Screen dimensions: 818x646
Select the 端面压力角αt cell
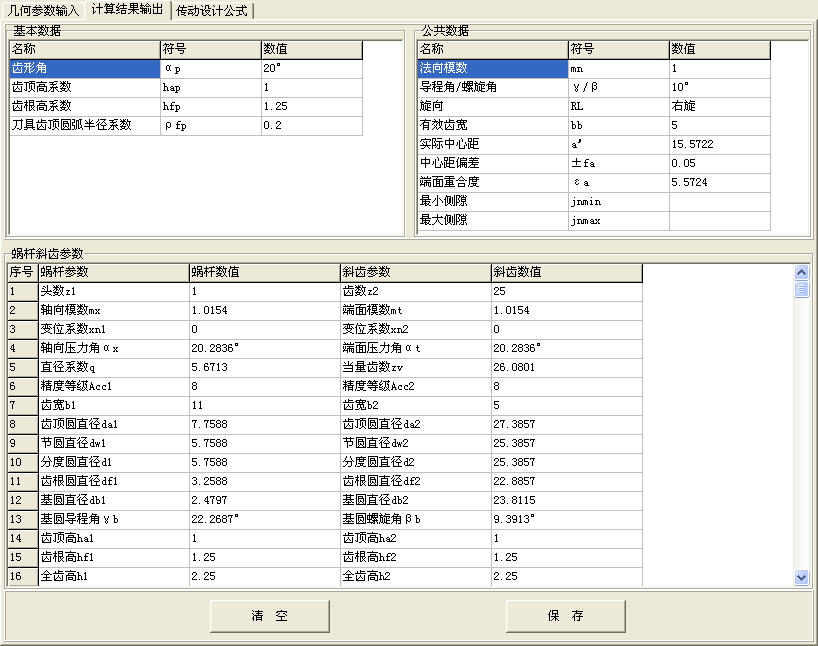(416, 349)
